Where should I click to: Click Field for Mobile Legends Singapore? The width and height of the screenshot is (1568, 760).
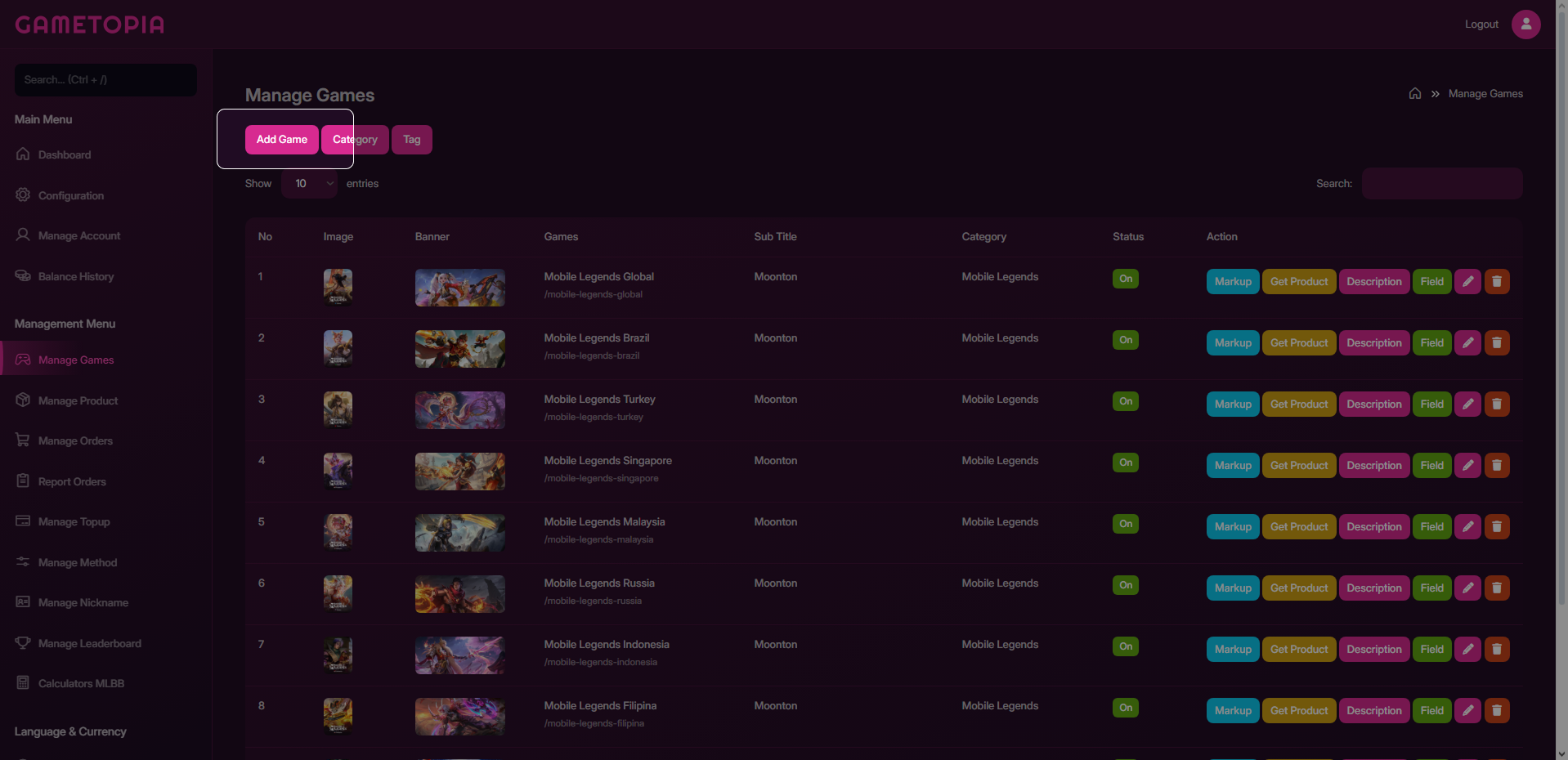1432,466
